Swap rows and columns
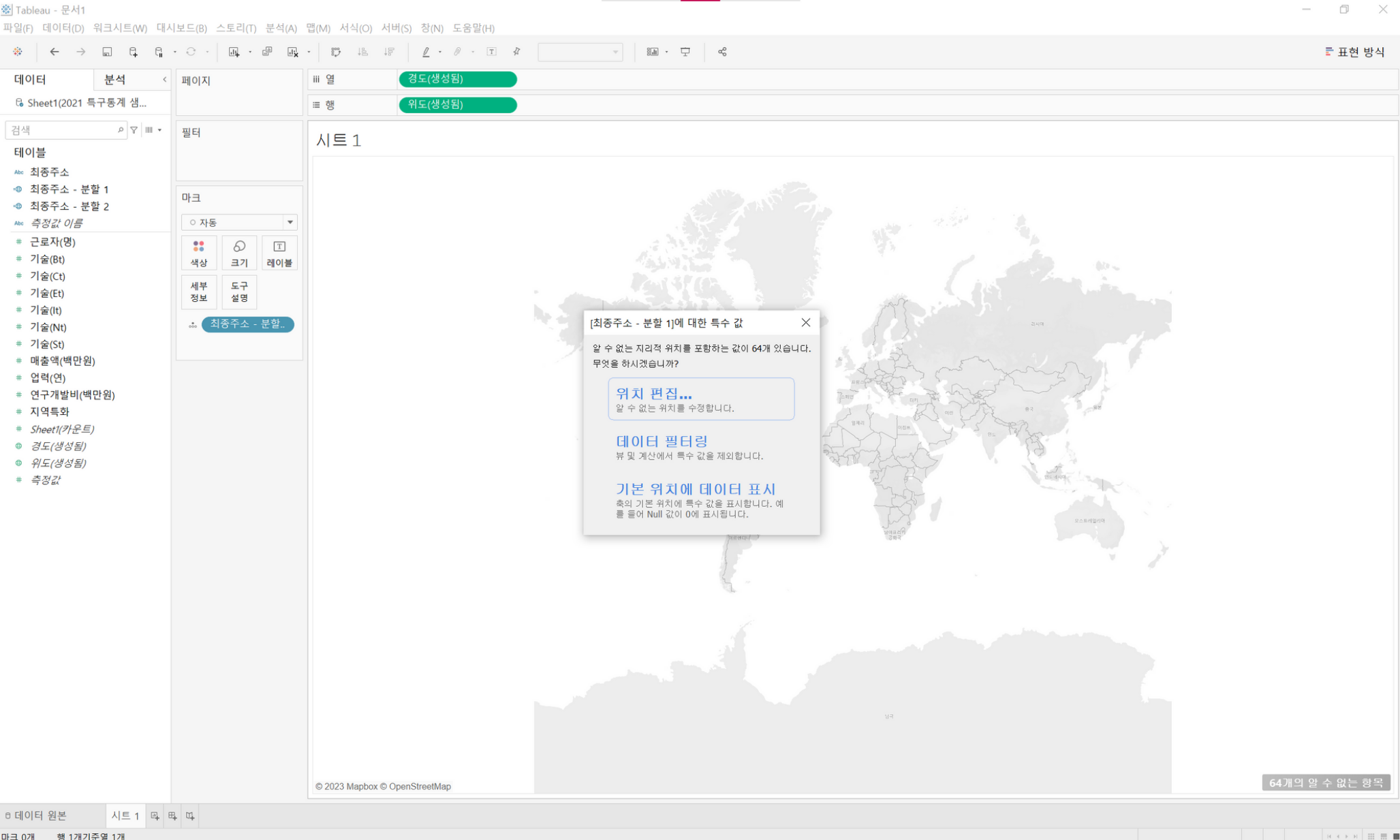 point(336,52)
